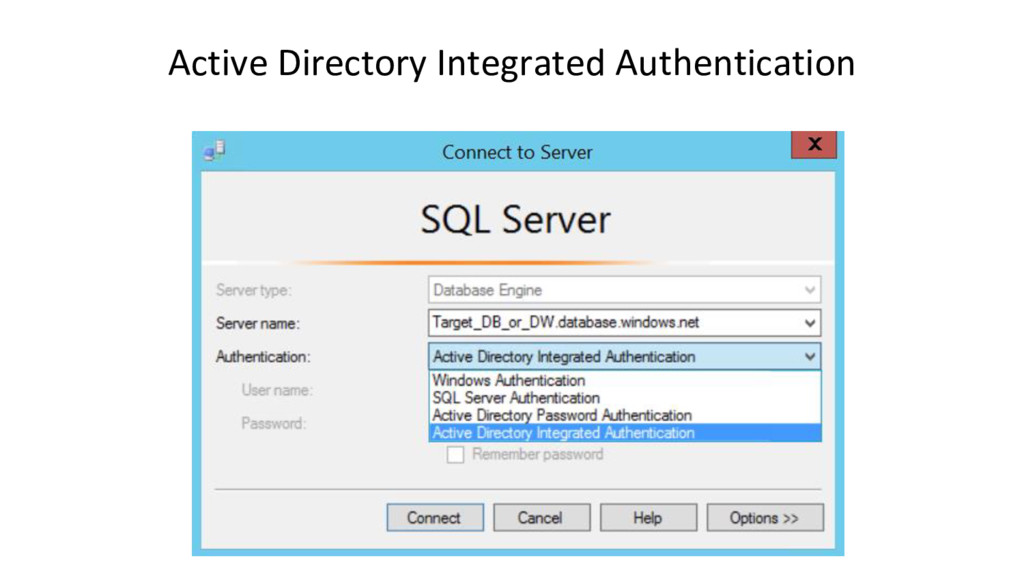This screenshot has width=1024, height=576.
Task: Open the Server type dropdown arrow
Action: tap(810, 290)
